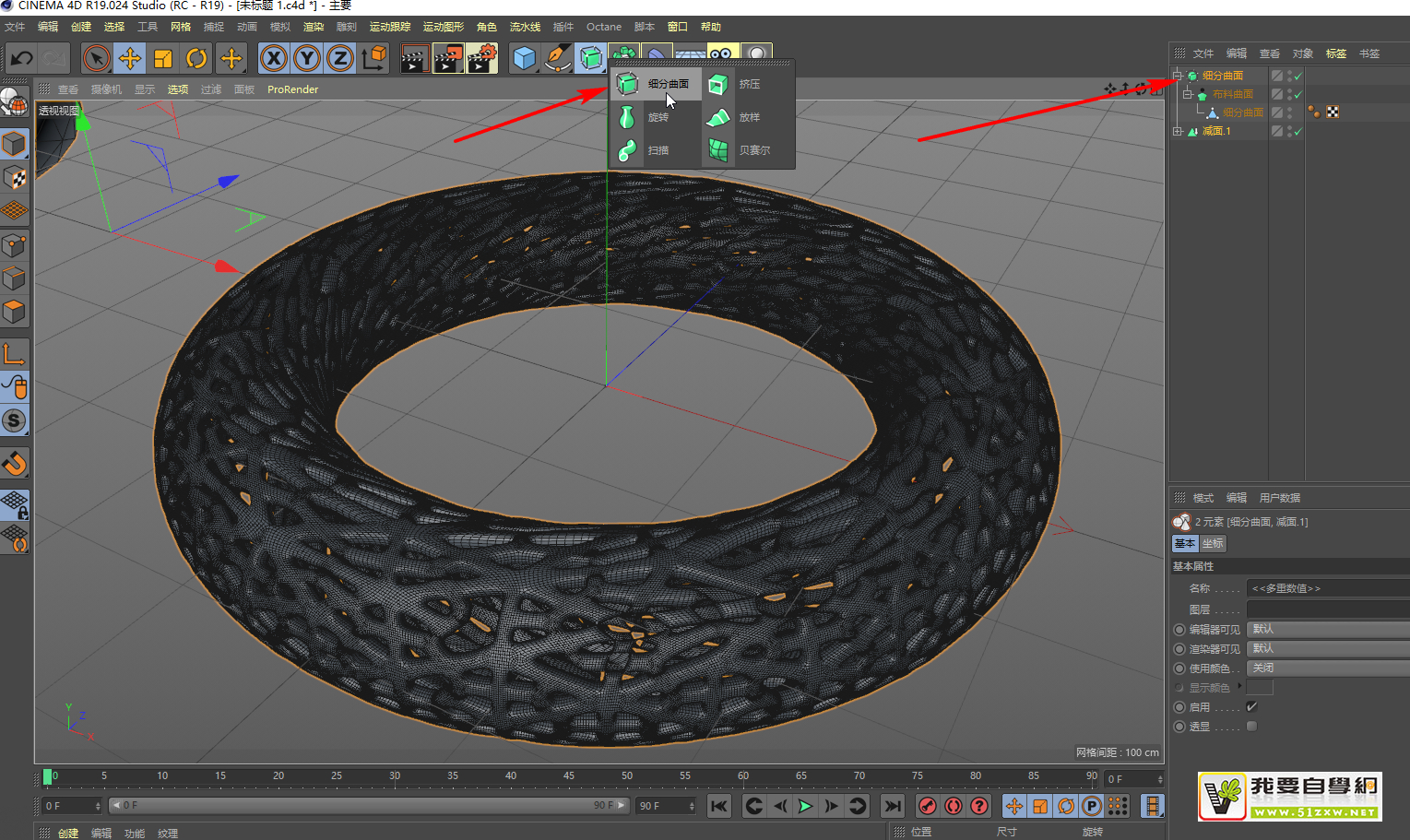This screenshot has height=840, width=1410.
Task: Click the timeline preview range slider bar
Action: click(368, 806)
